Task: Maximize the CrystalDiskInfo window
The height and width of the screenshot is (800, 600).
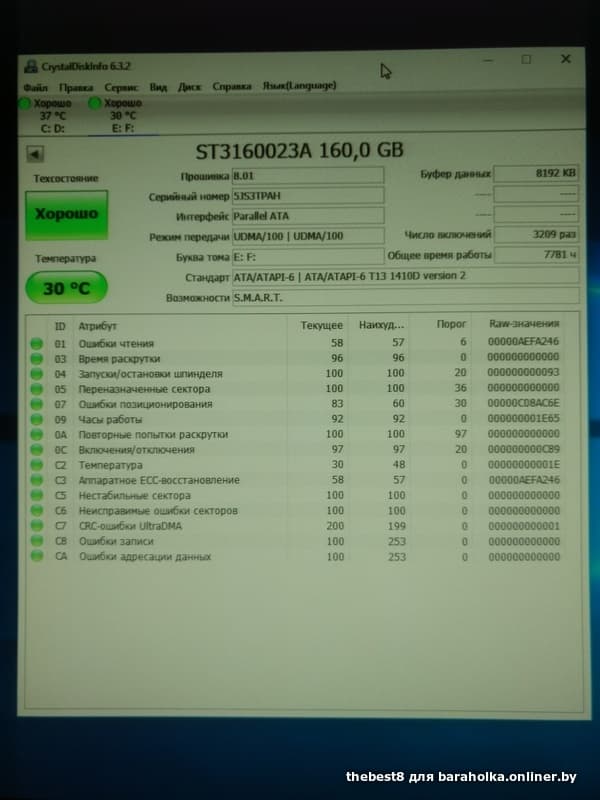Action: (x=526, y=60)
